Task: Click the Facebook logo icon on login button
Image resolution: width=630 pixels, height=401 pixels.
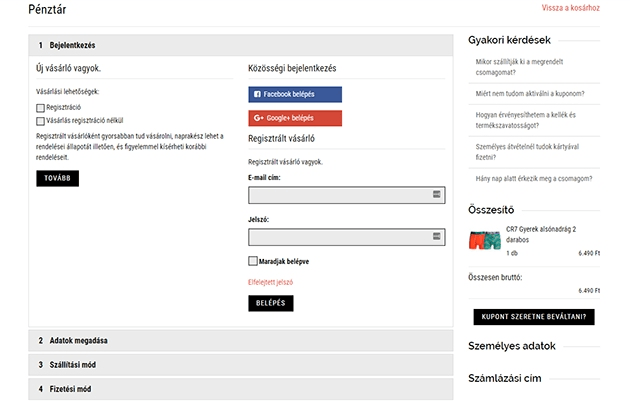Action: point(257,94)
